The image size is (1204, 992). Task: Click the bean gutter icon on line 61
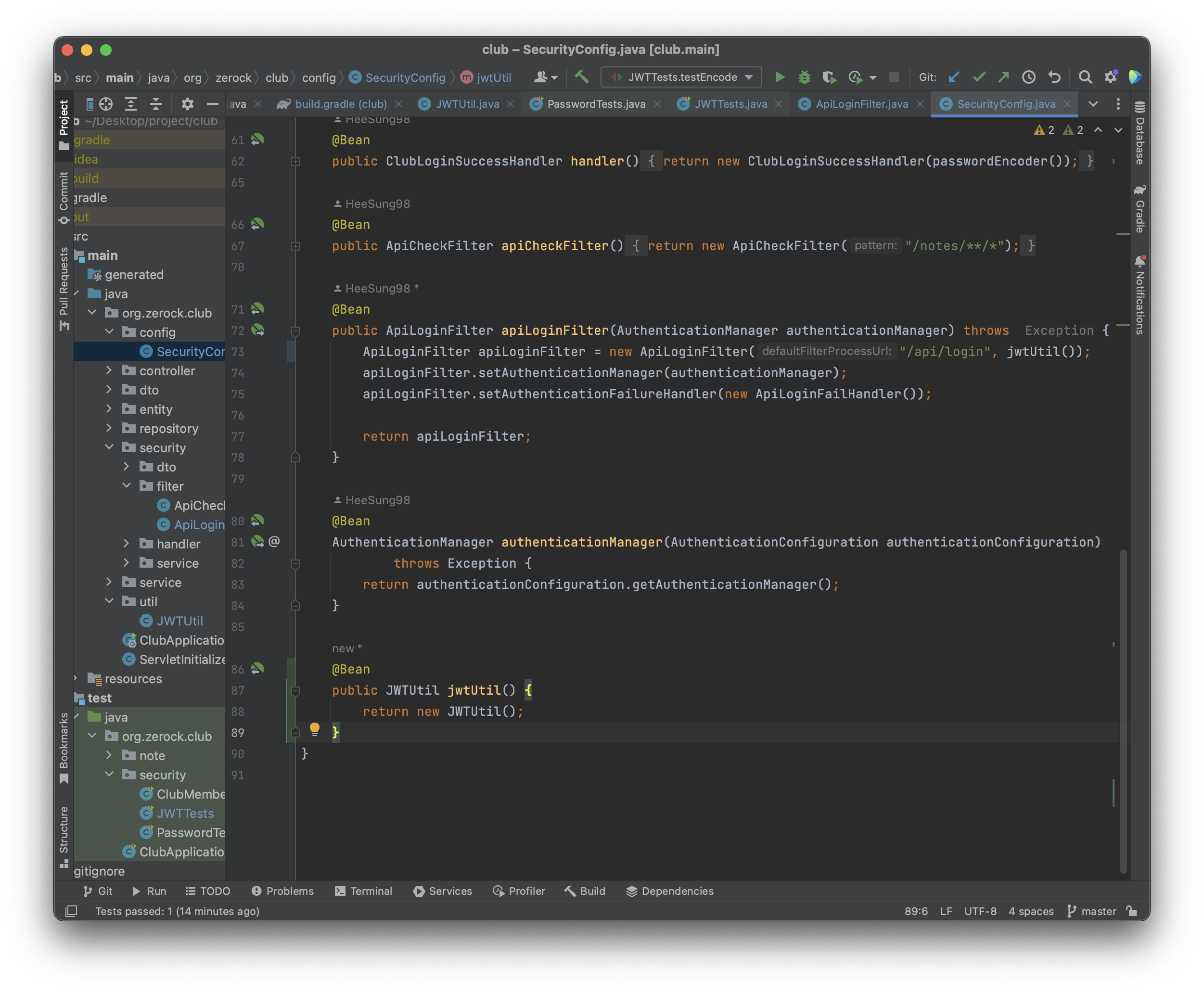click(258, 140)
